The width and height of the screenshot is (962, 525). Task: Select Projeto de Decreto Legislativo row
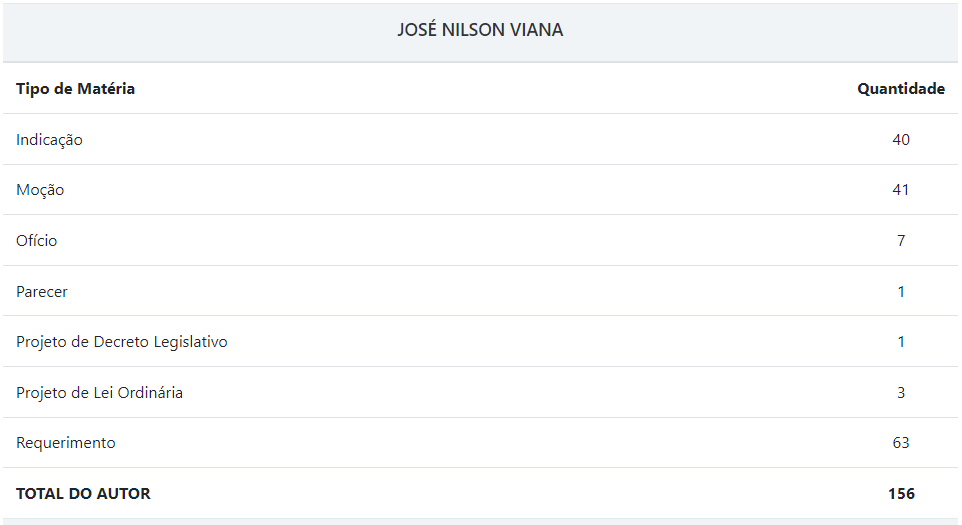pyautogui.click(x=480, y=342)
